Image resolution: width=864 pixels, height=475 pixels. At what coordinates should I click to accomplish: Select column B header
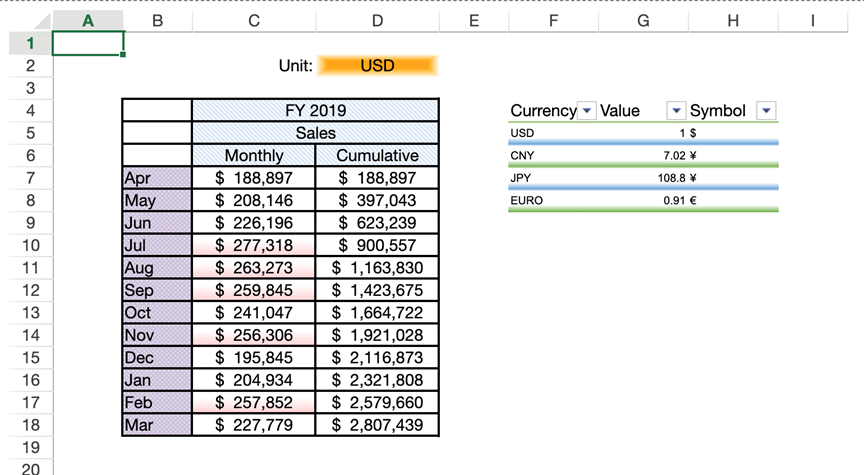point(158,21)
